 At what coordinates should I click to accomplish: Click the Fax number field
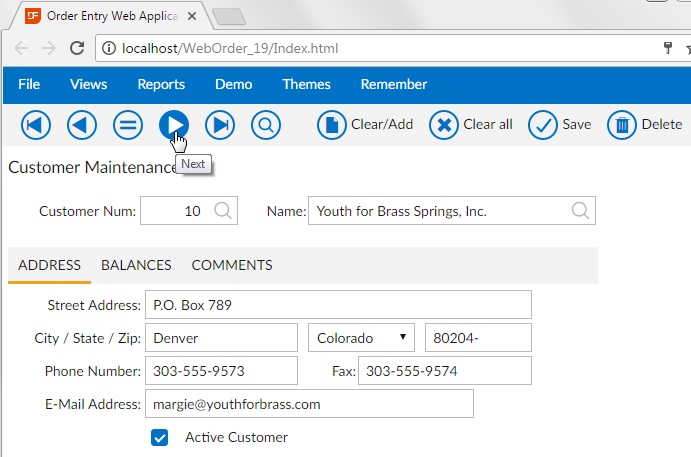pyautogui.click(x=445, y=371)
